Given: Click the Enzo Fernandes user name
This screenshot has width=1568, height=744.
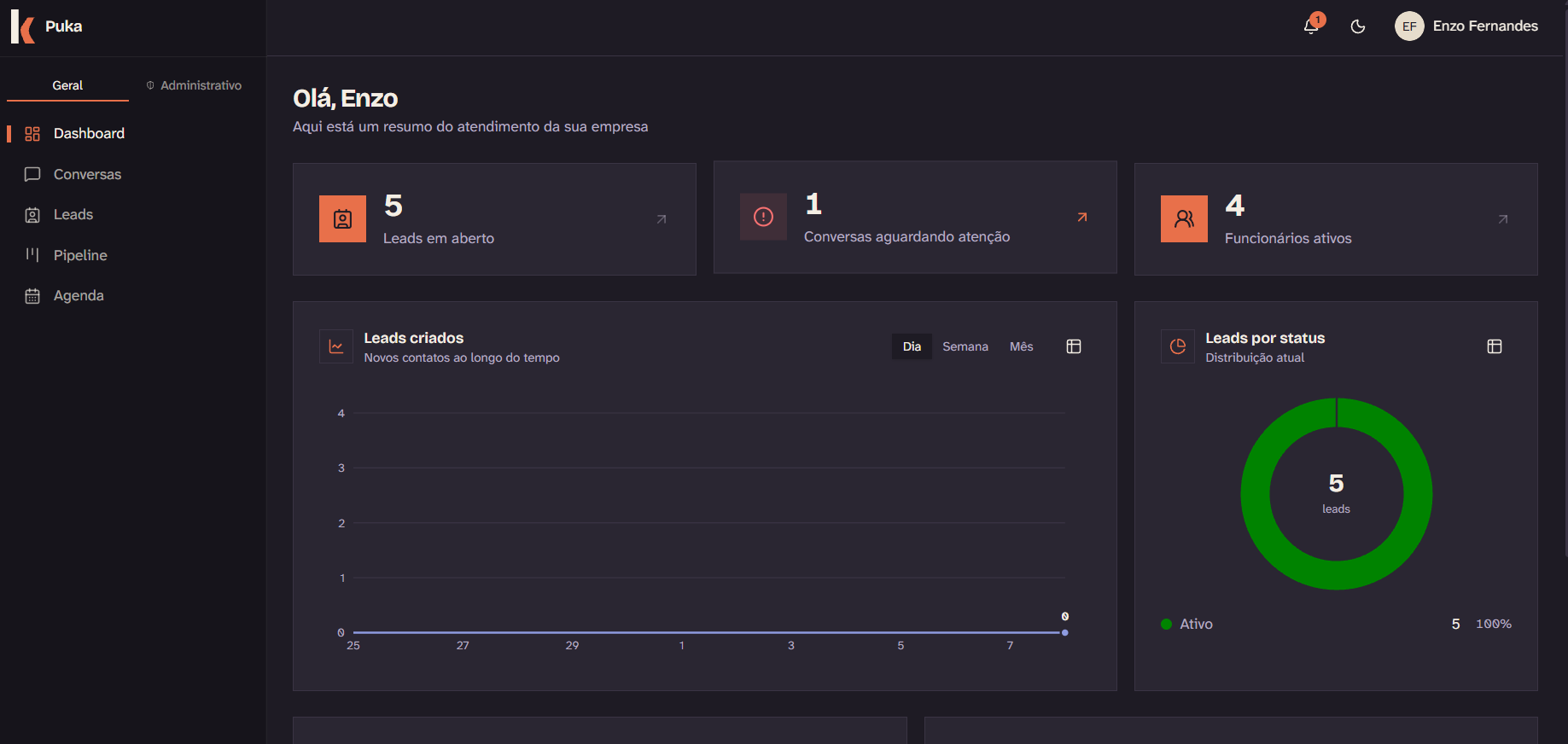Looking at the screenshot, I should (x=1485, y=26).
